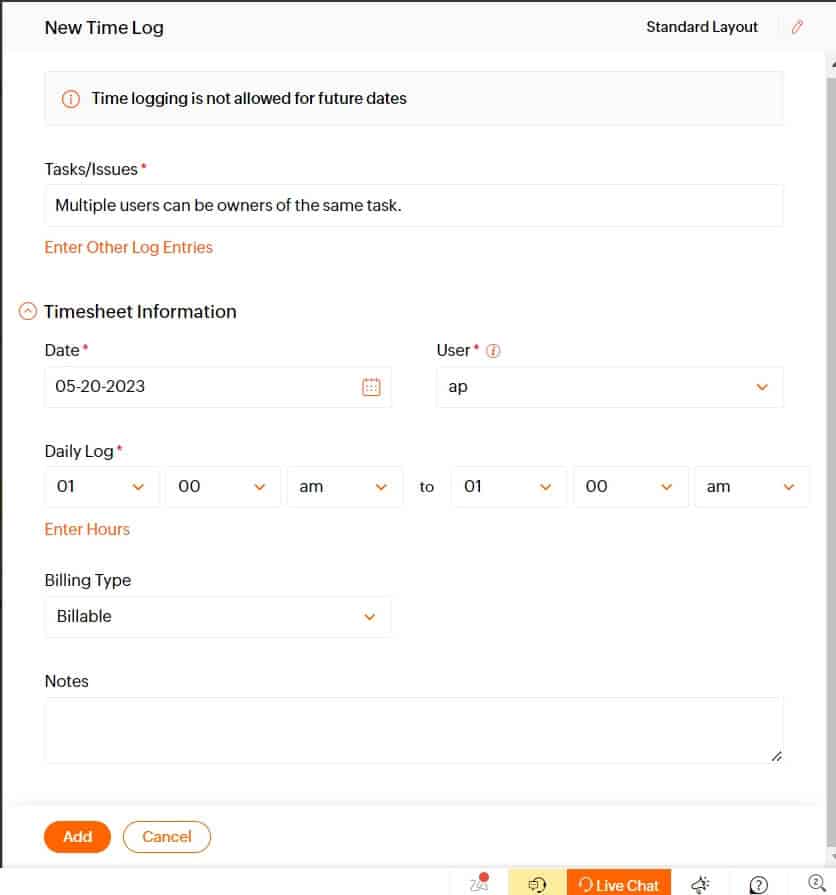
Task: Open the announcements megaphone icon
Action: [700, 884]
